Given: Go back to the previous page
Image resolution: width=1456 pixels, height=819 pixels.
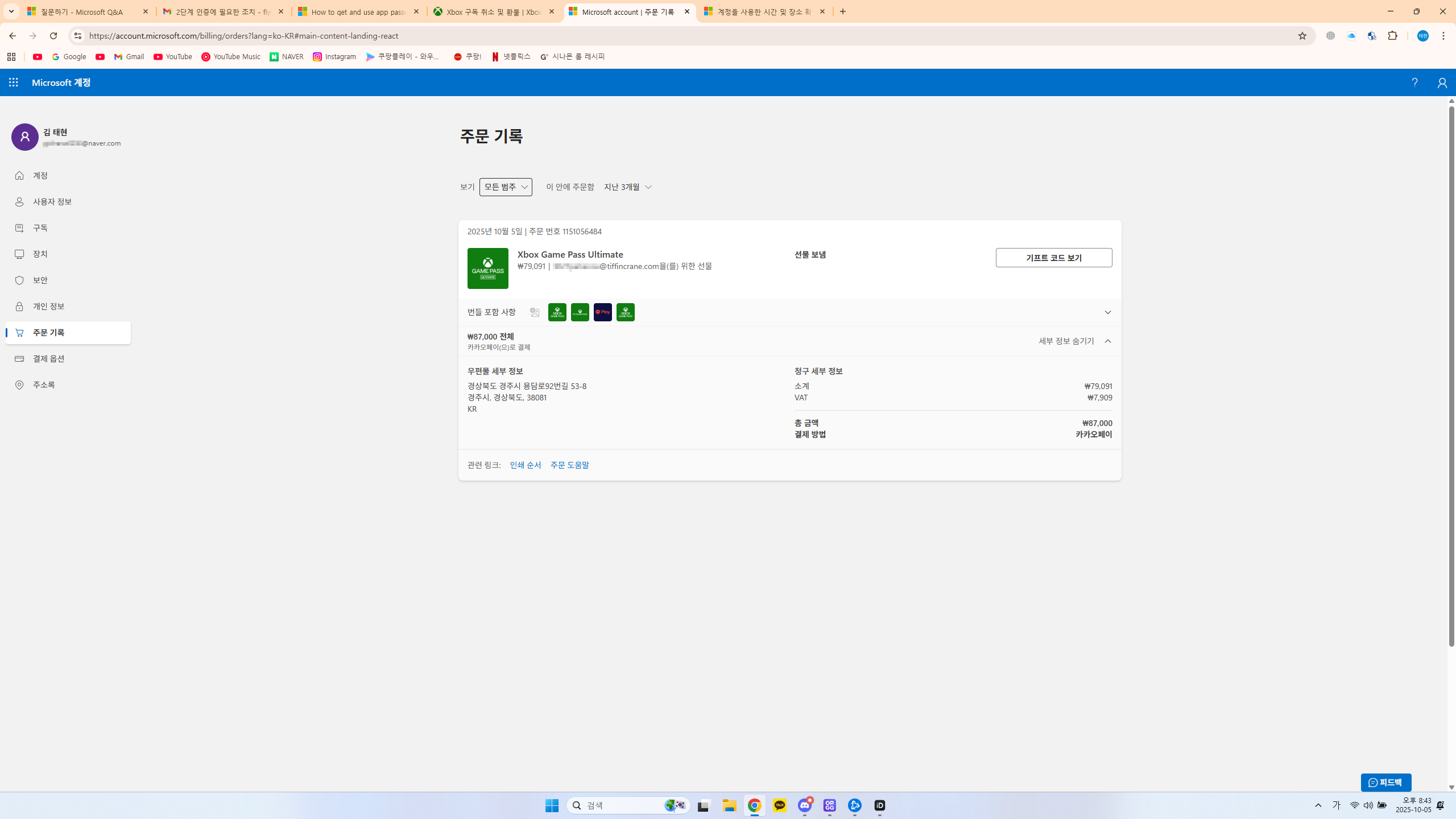Looking at the screenshot, I should 12,36.
